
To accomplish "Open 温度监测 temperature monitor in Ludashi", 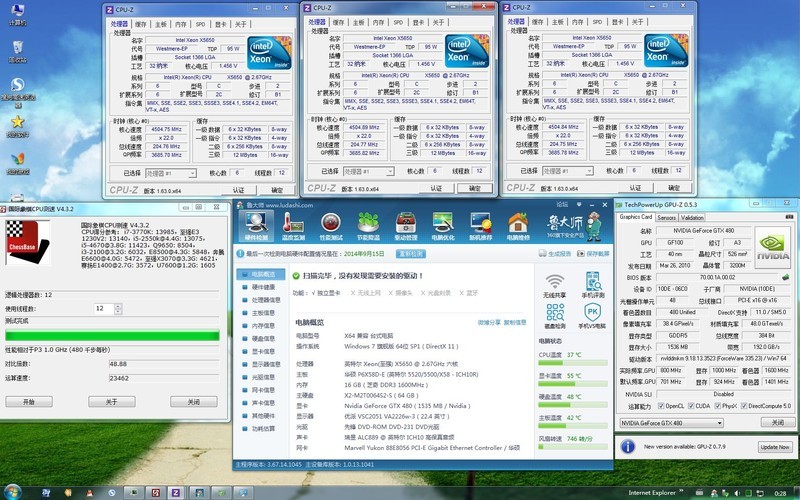I will [293, 226].
